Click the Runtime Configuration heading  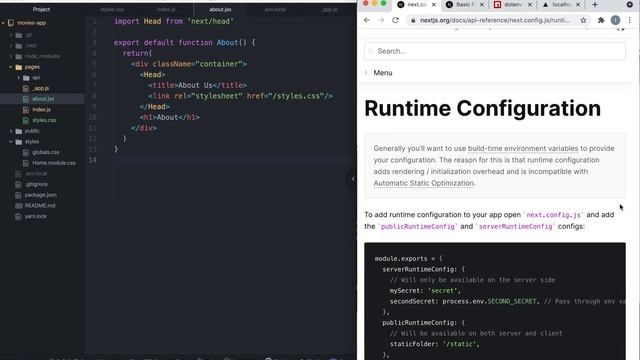(x=482, y=109)
